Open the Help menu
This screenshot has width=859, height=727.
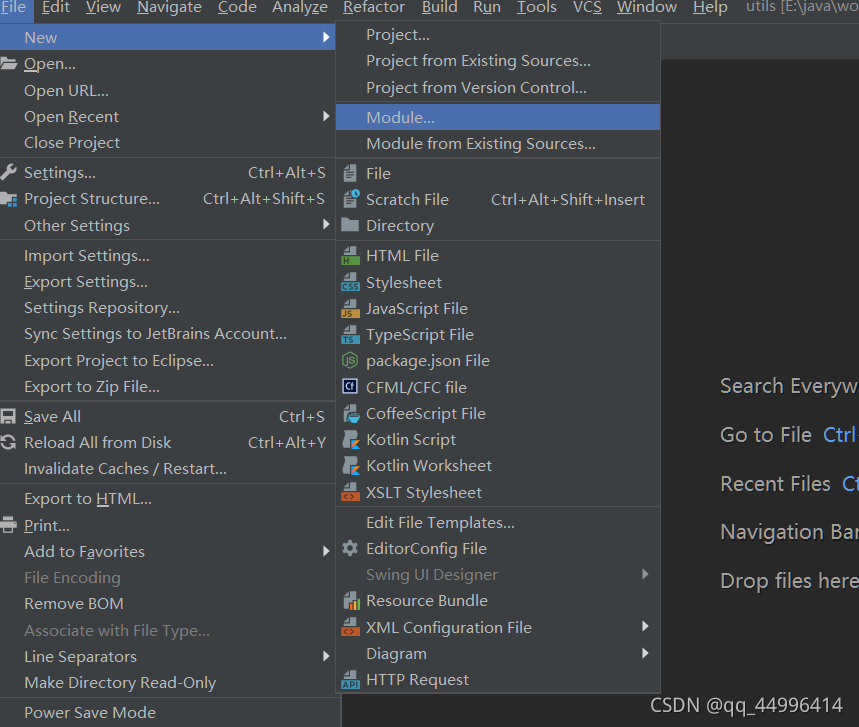point(711,9)
